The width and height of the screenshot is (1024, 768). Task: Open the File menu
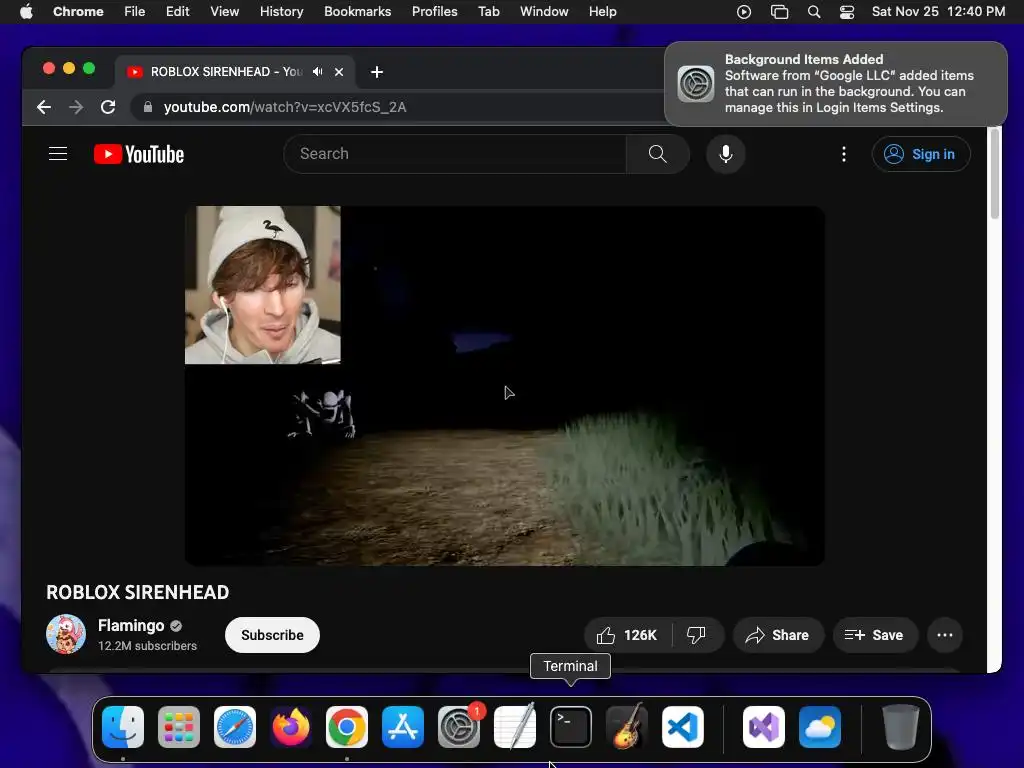tap(135, 12)
